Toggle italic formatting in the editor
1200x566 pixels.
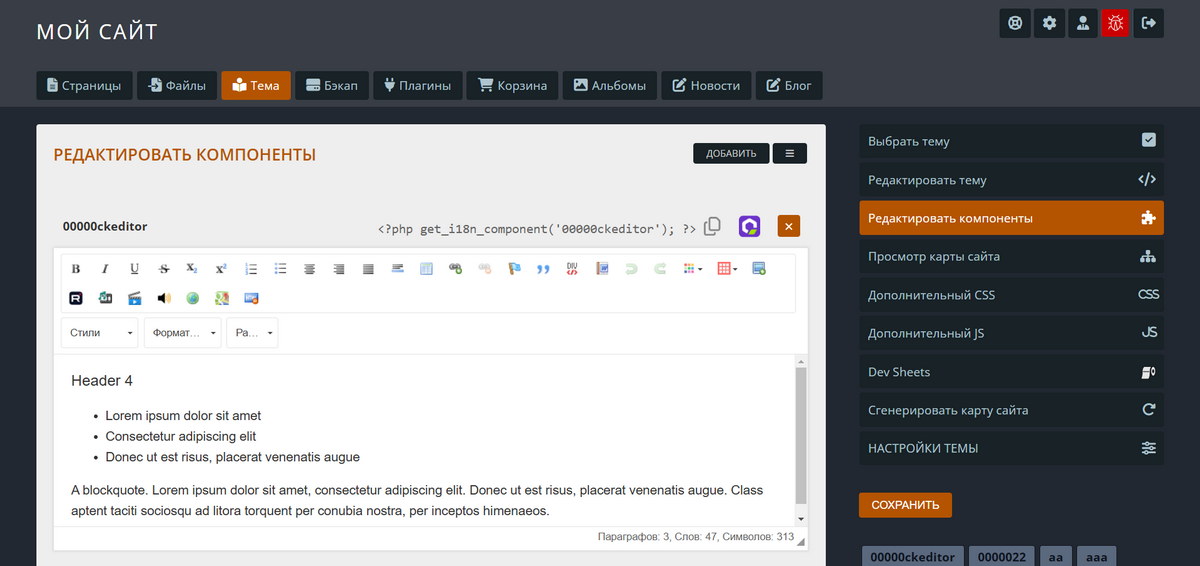[105, 269]
